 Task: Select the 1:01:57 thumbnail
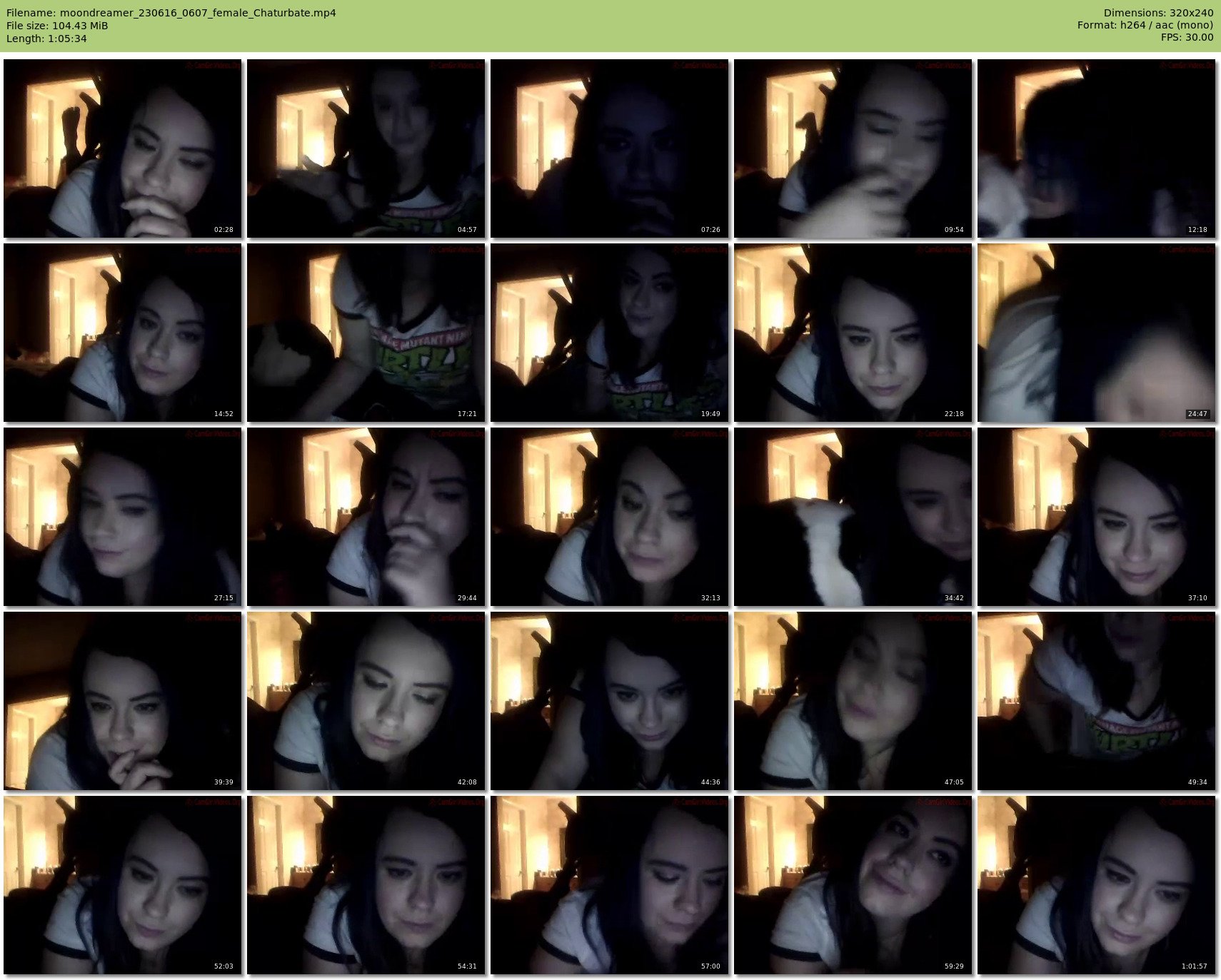click(x=1097, y=885)
